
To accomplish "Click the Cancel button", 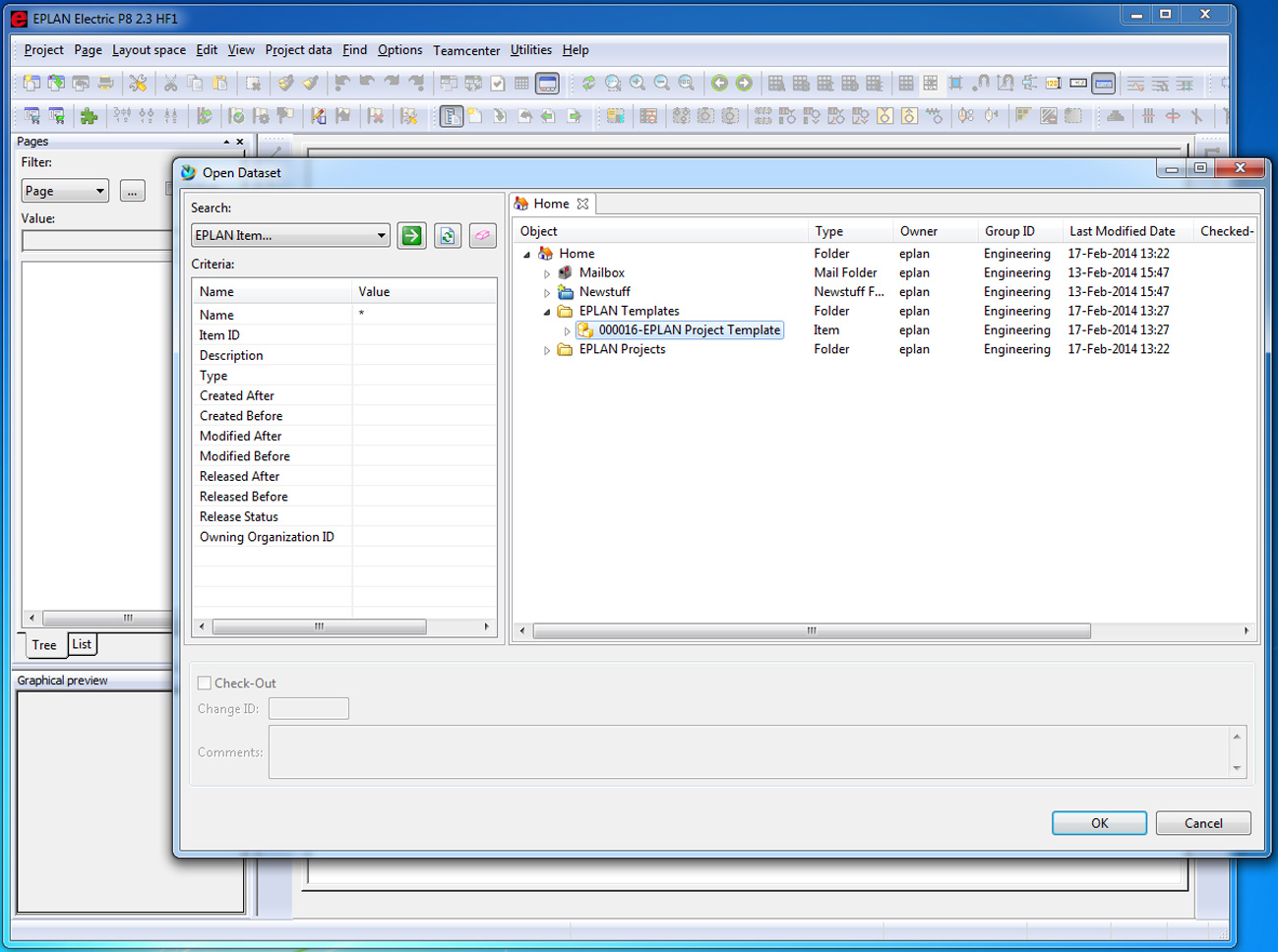I will pyautogui.click(x=1203, y=823).
